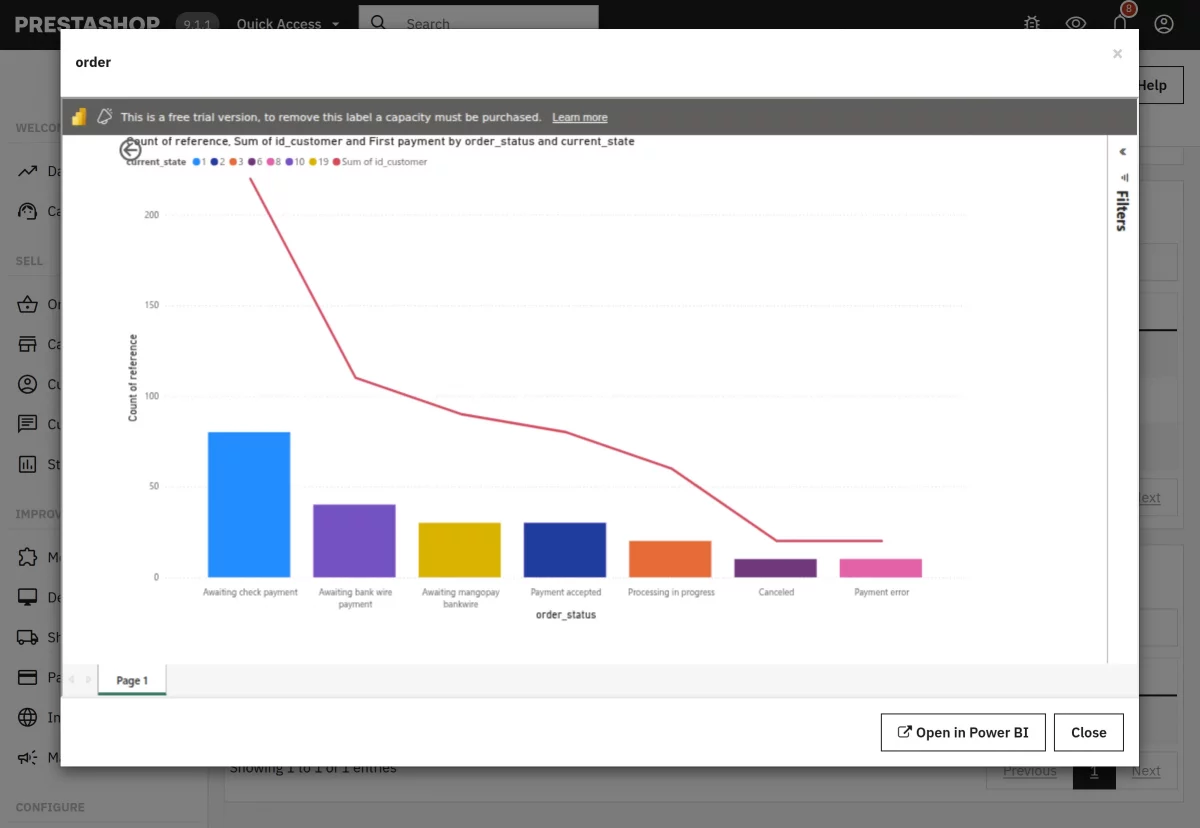
Task: Click the Orders basket icon in the sidebar
Action: 28,304
